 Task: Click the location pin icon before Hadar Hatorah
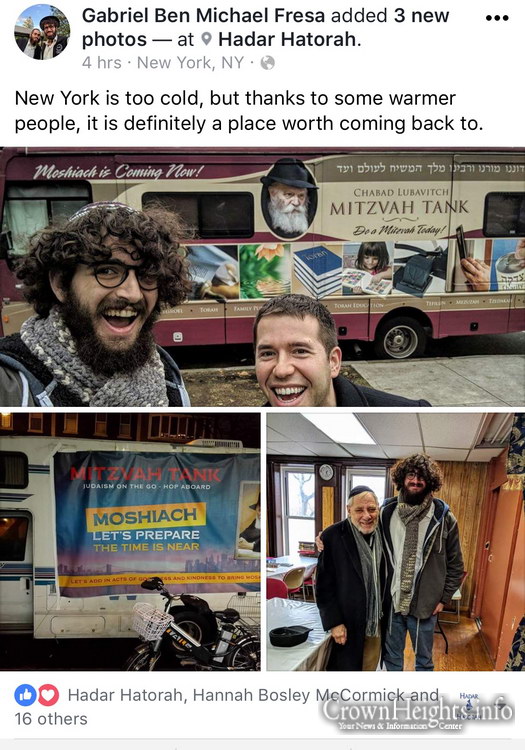point(206,39)
